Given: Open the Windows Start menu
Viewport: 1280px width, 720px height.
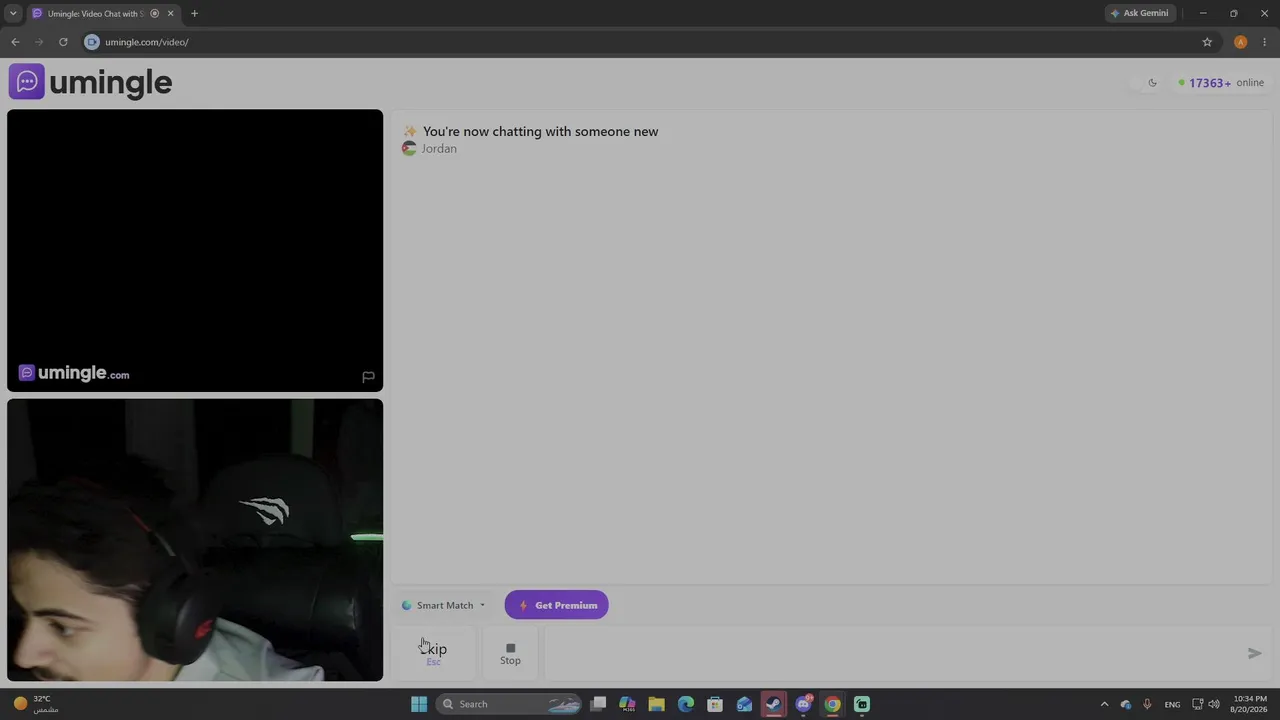Looking at the screenshot, I should pyautogui.click(x=419, y=704).
